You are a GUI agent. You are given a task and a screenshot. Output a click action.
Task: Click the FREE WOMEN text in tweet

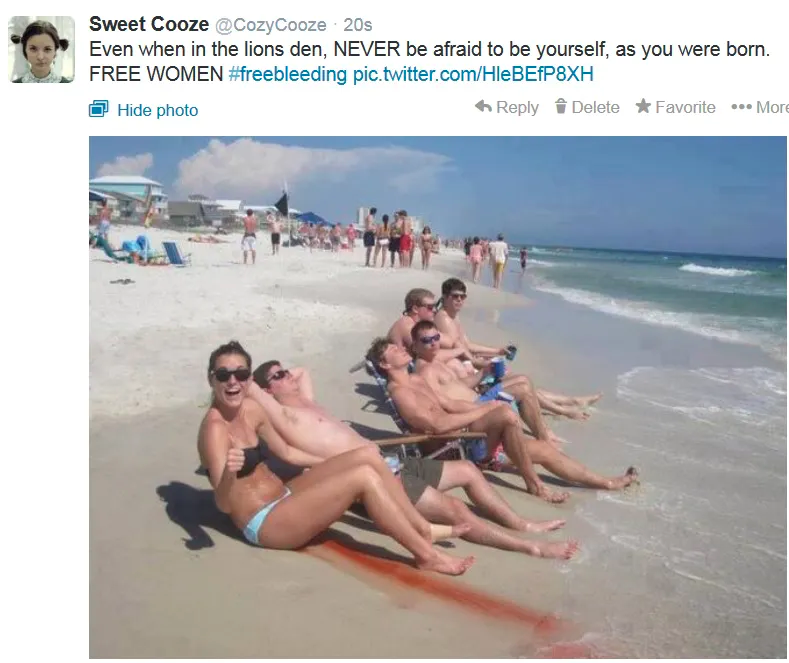point(156,74)
